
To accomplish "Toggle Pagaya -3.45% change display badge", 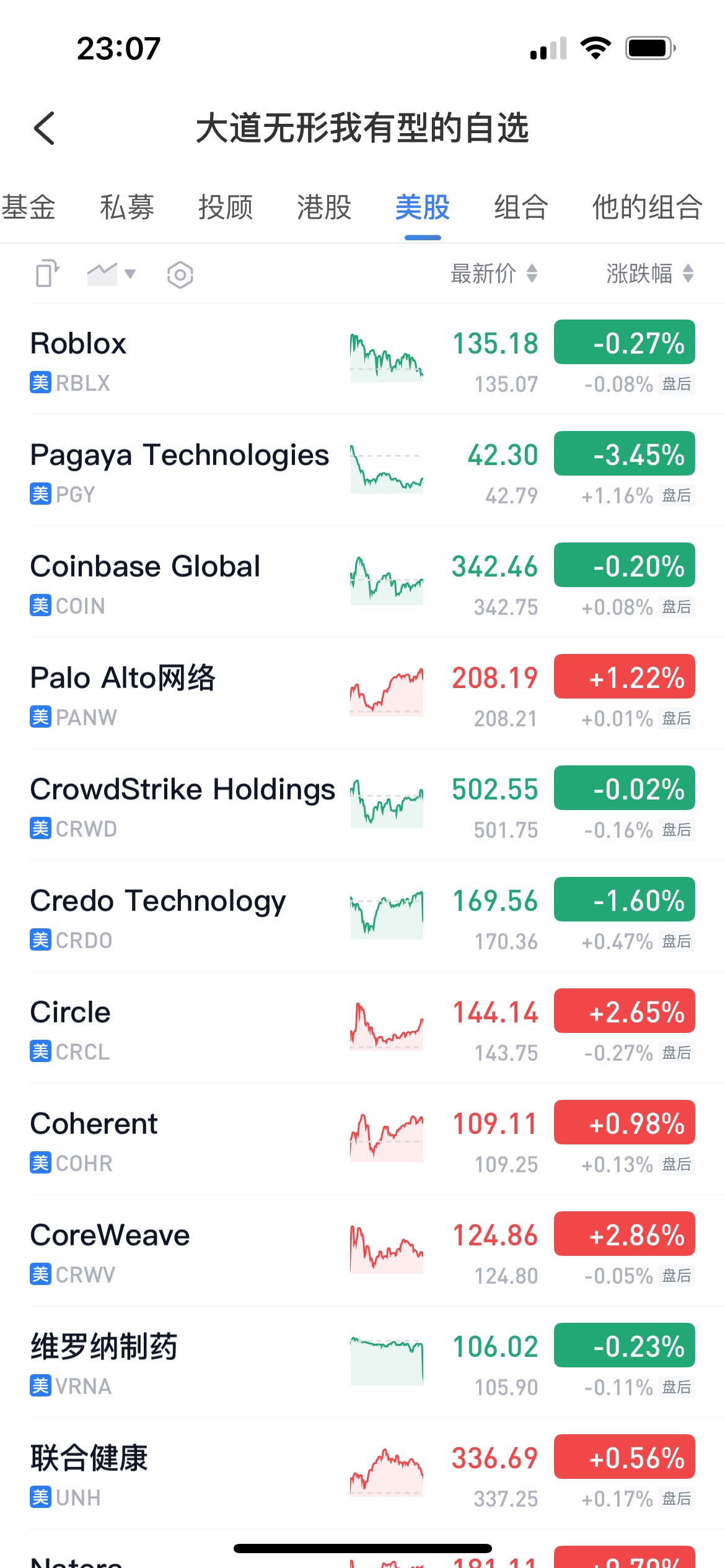I will click(624, 453).
